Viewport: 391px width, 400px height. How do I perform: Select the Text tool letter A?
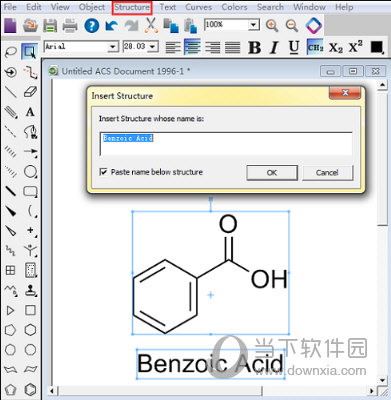tap(30, 112)
